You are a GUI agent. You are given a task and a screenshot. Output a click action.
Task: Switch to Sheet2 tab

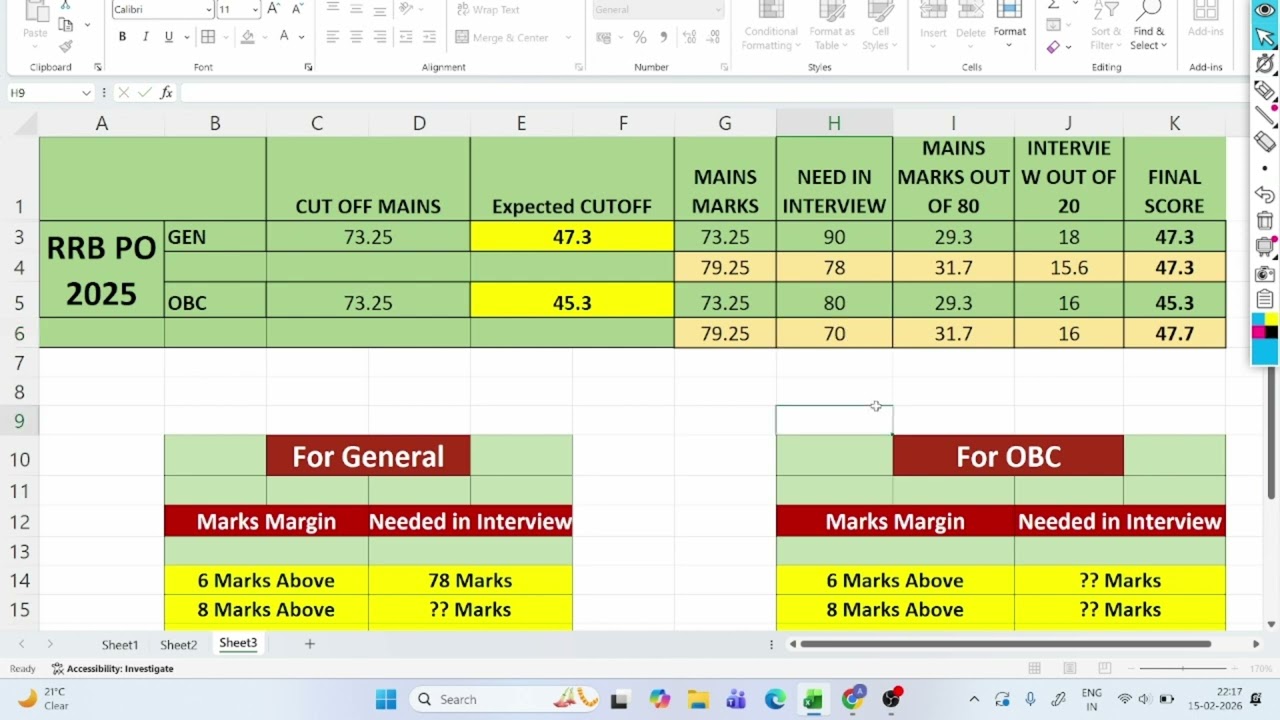pyautogui.click(x=178, y=645)
